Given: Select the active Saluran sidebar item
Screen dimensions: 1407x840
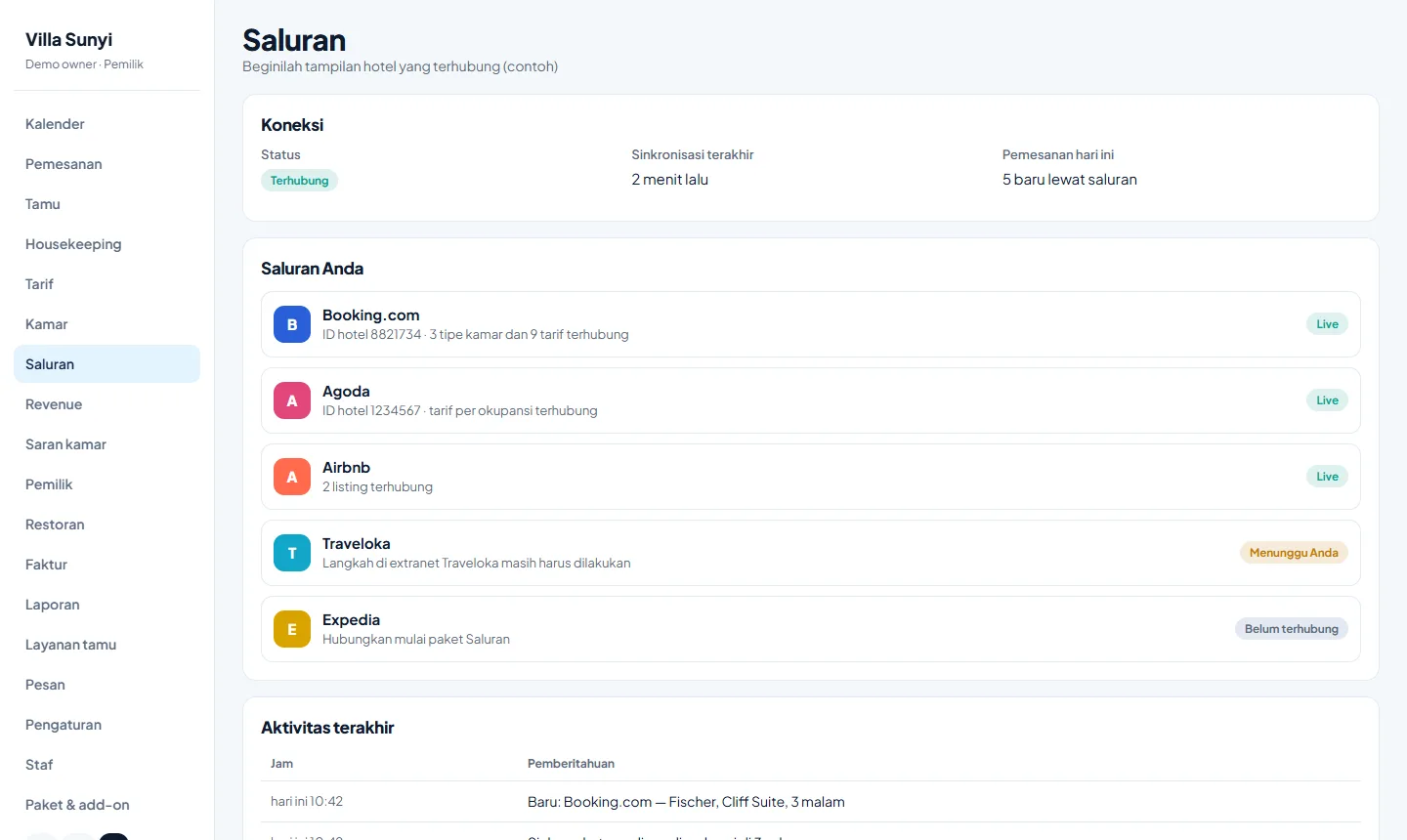Looking at the screenshot, I should (107, 364).
